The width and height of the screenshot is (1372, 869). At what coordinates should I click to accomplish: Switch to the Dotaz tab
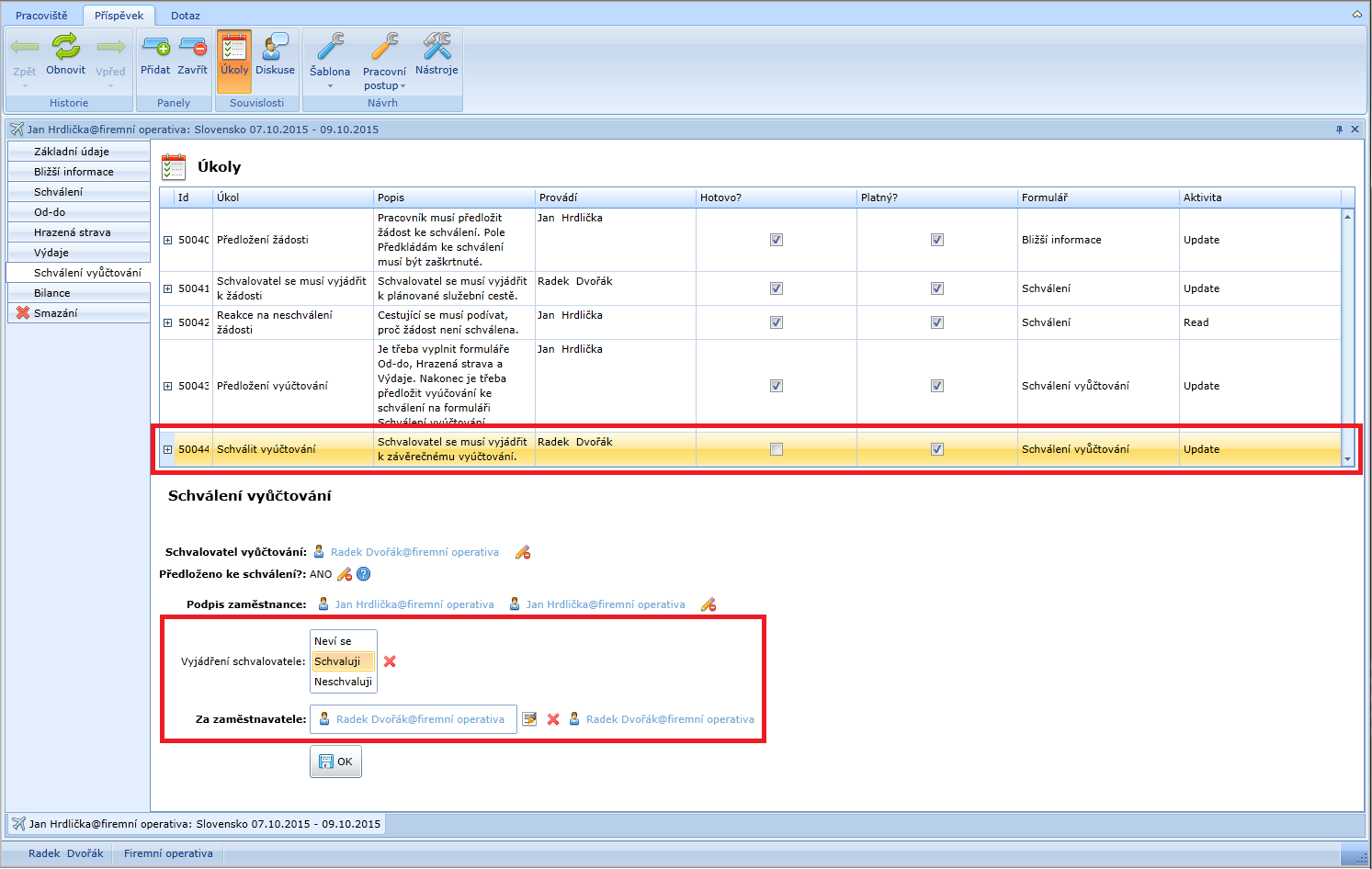point(185,16)
